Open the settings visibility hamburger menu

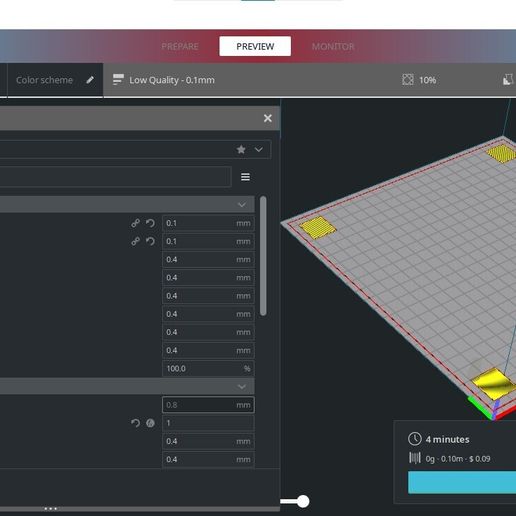[245, 177]
